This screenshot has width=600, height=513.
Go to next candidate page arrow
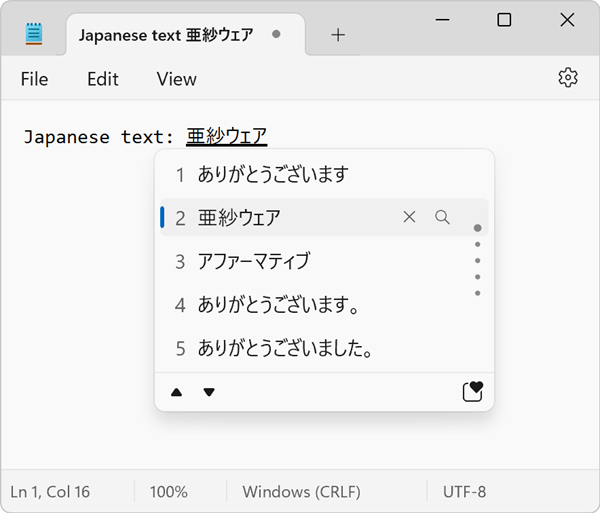209,392
